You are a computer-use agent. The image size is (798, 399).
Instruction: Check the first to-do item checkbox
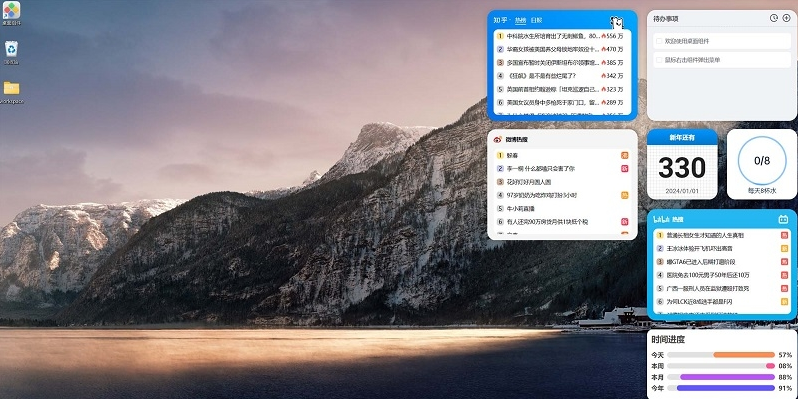659,41
